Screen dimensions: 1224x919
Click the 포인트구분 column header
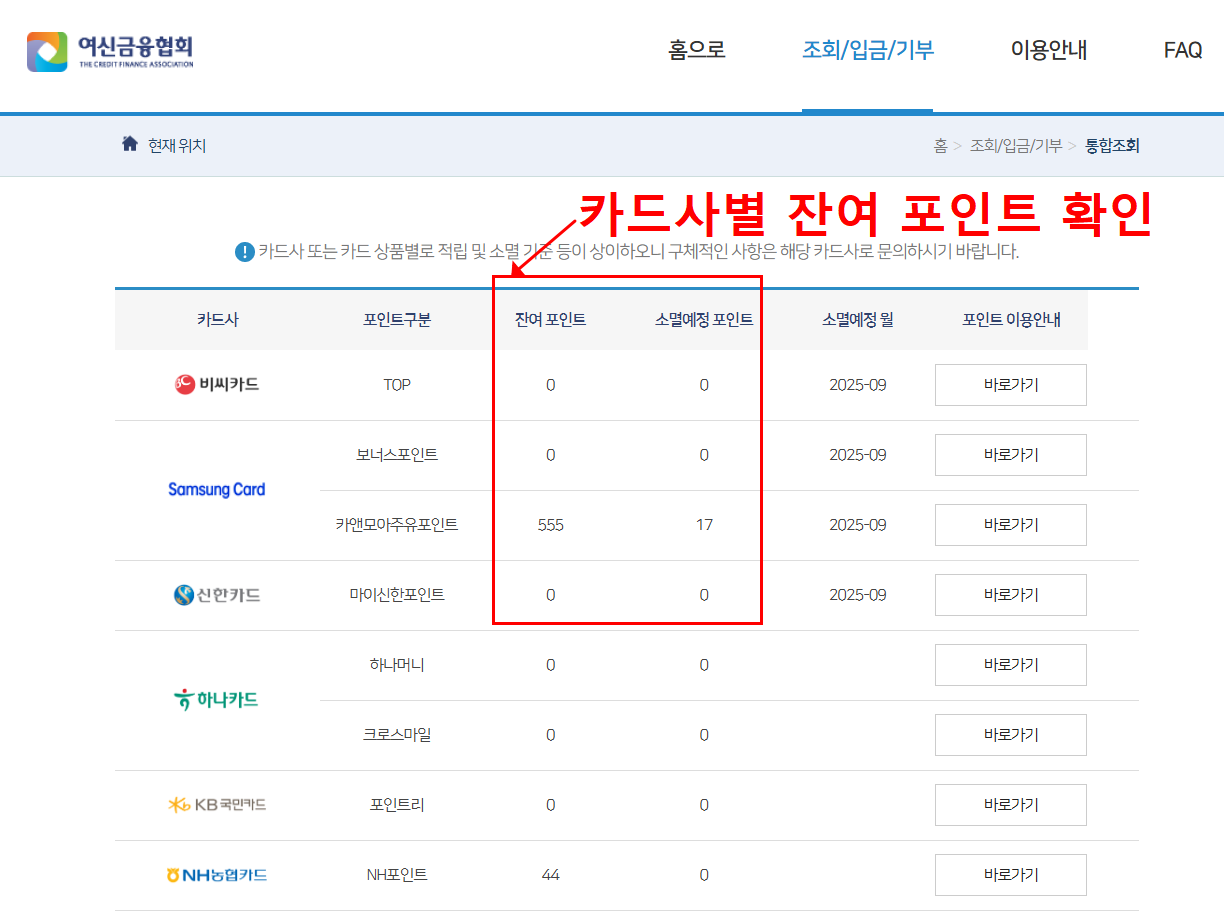pos(397,320)
